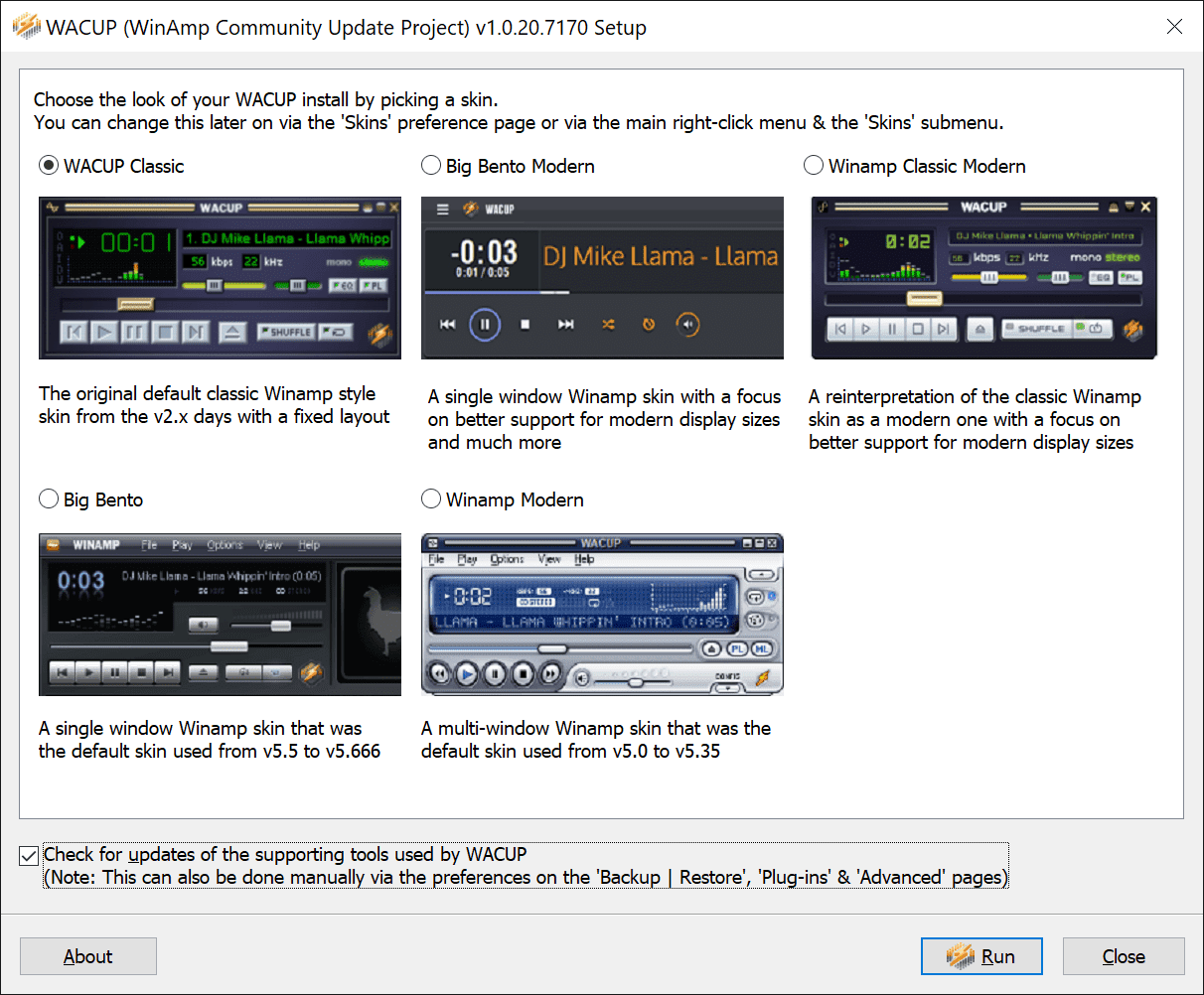Start the installer with Run
The width and height of the screenshot is (1204, 995).
tap(981, 956)
